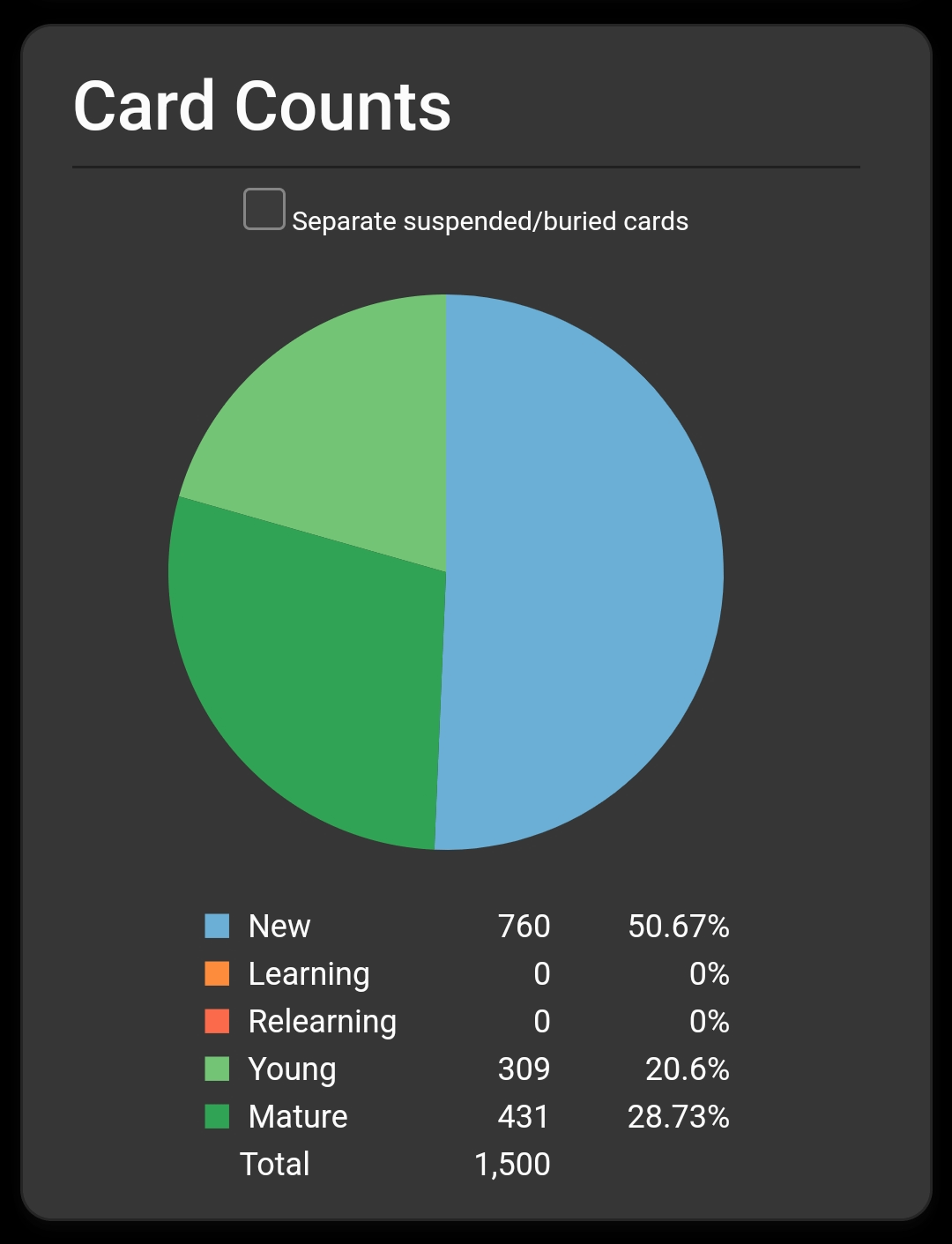952x1244 pixels.
Task: Click the New legend label
Action: coord(279,927)
